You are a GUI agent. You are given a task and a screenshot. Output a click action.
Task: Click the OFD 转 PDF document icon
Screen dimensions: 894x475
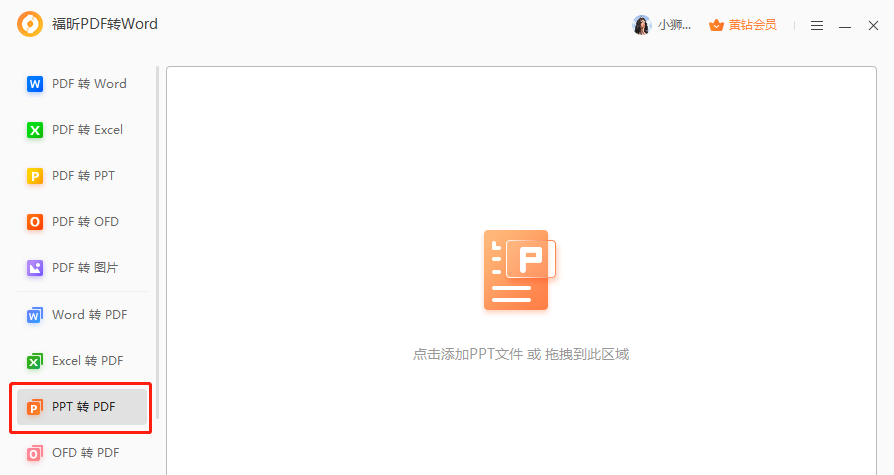(35, 453)
